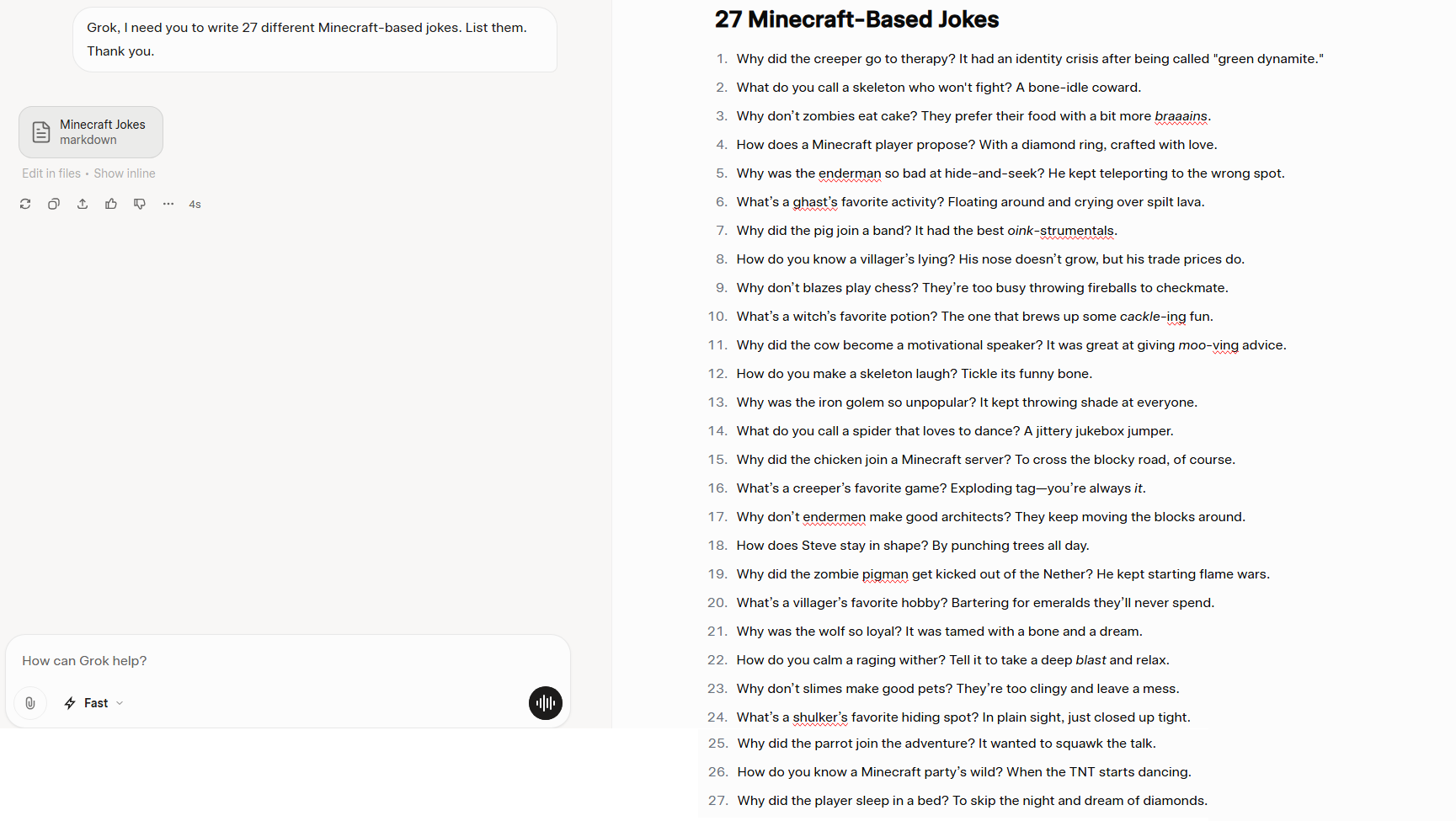
Task: Click the enderman hide-and-seek joke
Action: [1011, 173]
